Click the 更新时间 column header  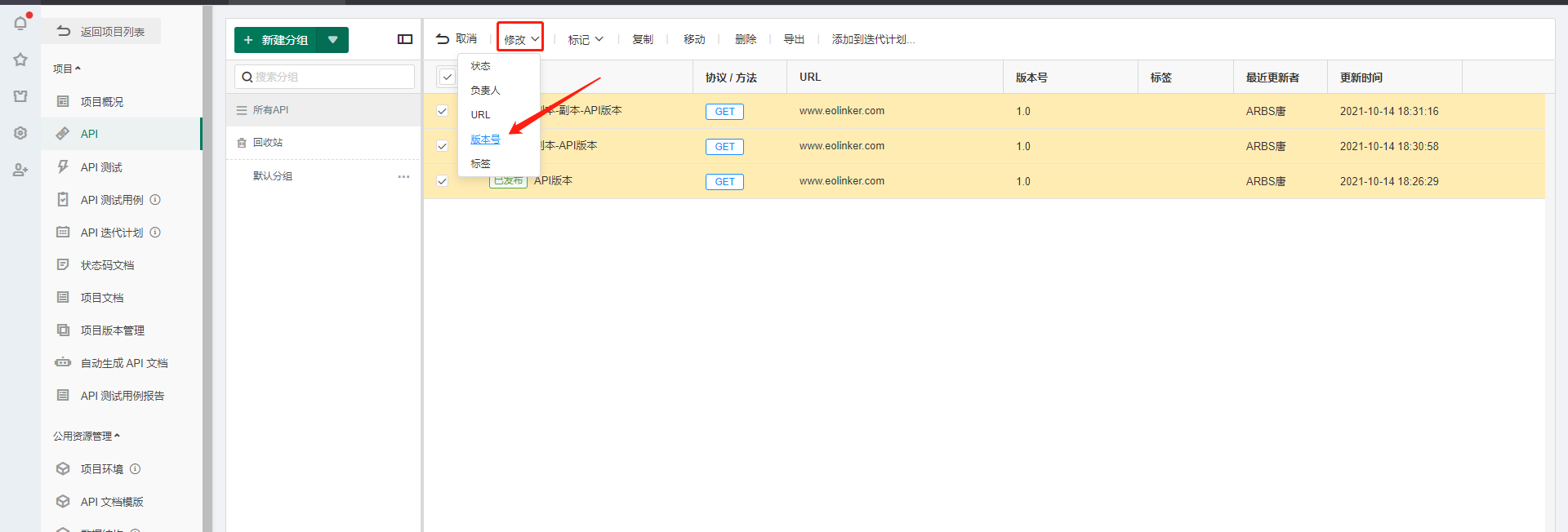(x=1361, y=78)
